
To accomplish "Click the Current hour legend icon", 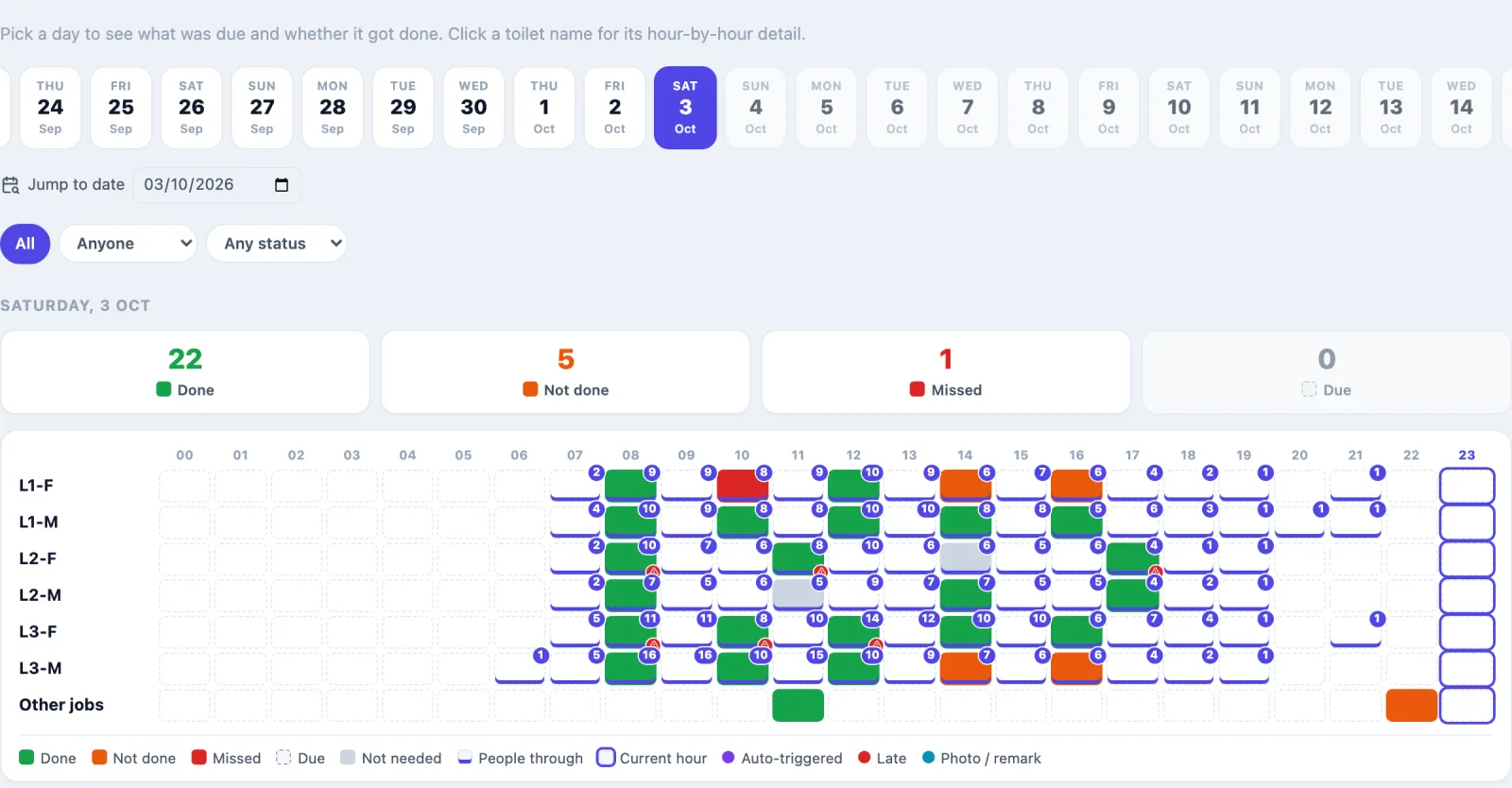I will [x=606, y=758].
